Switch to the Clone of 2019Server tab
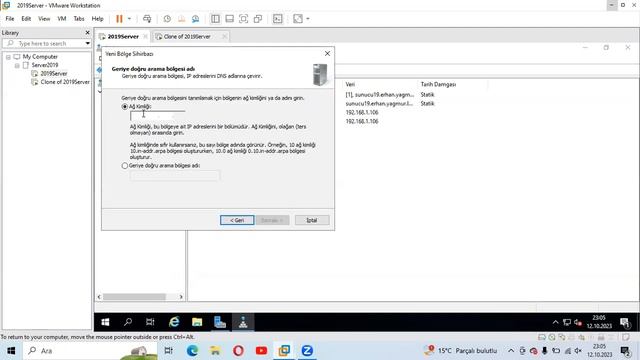The image size is (640, 360). coord(187,36)
